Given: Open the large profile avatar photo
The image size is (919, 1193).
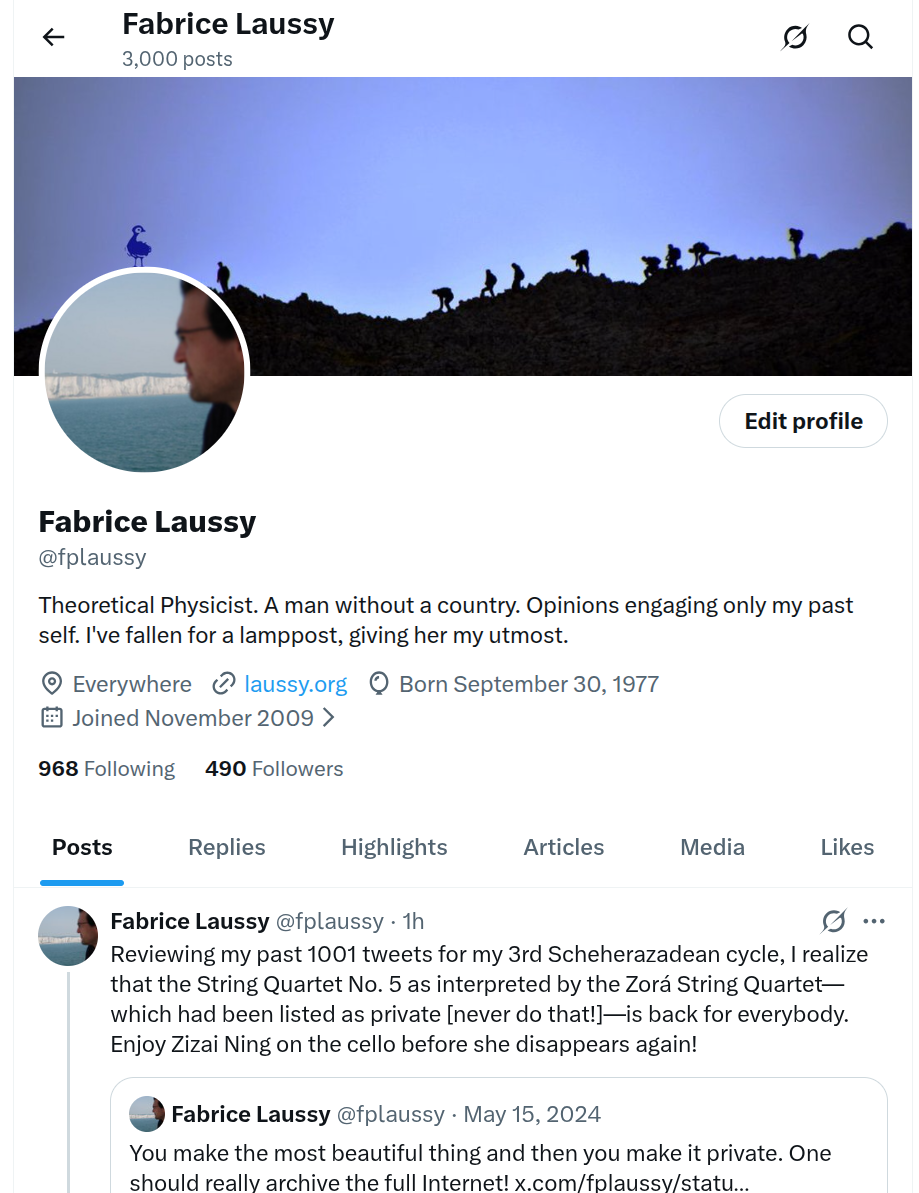Looking at the screenshot, I should 145,372.
